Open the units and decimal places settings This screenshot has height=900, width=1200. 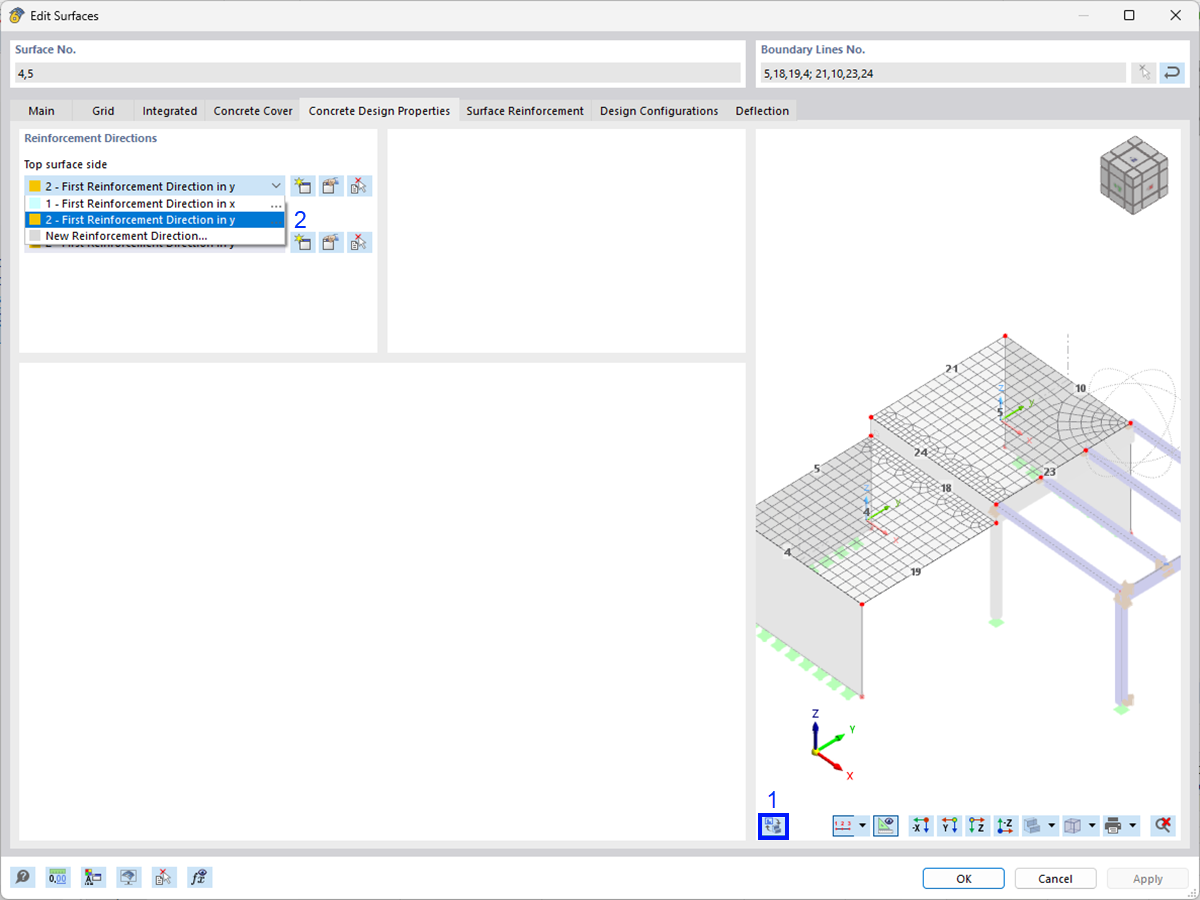(x=57, y=877)
